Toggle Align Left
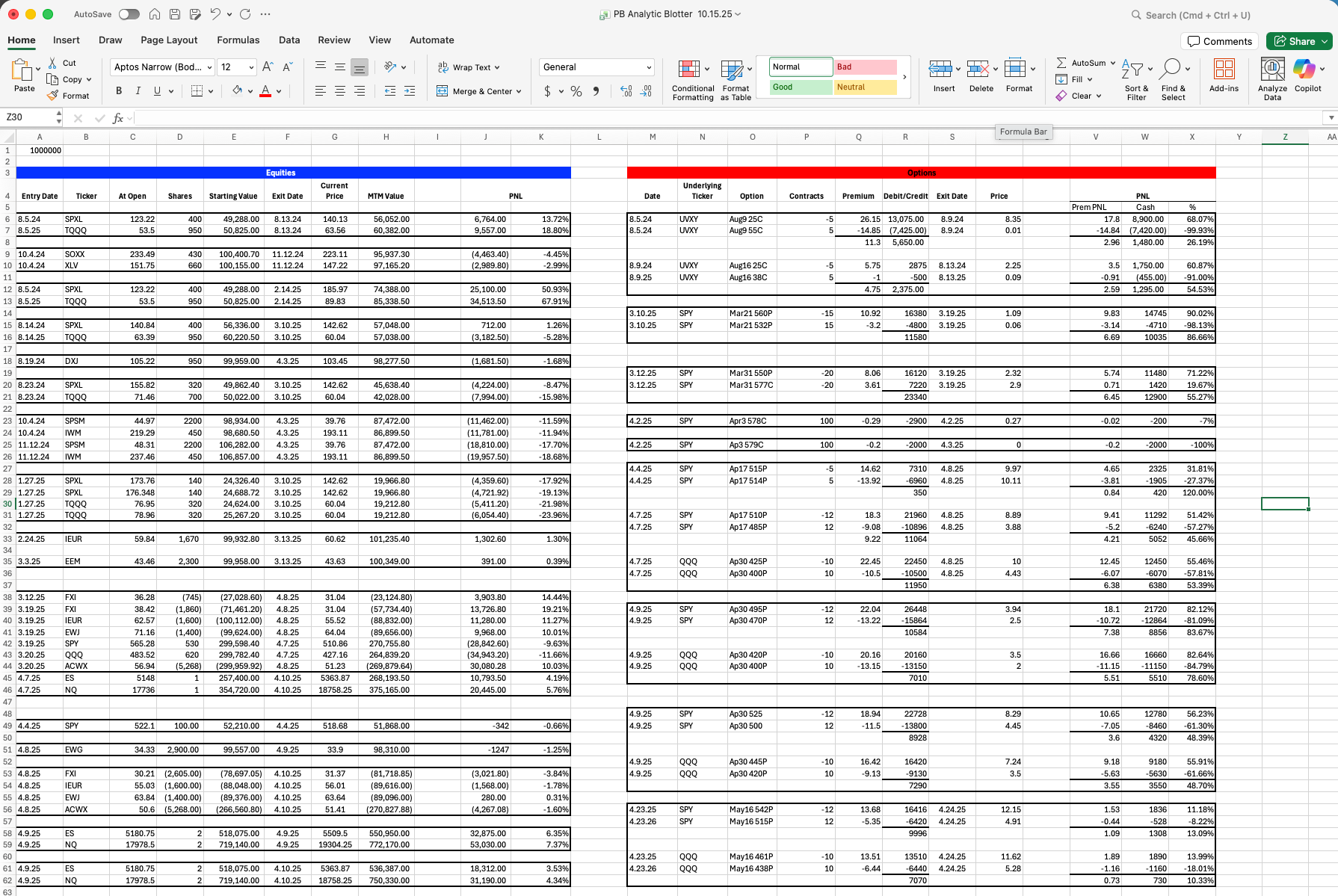 [321, 90]
